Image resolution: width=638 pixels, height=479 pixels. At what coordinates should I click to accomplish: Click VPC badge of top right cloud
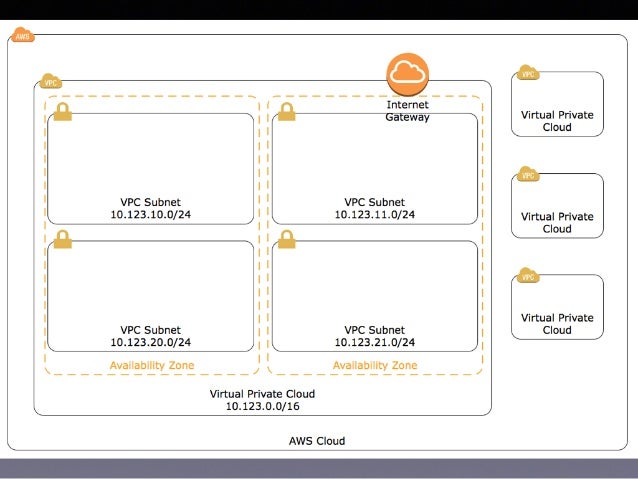click(528, 72)
